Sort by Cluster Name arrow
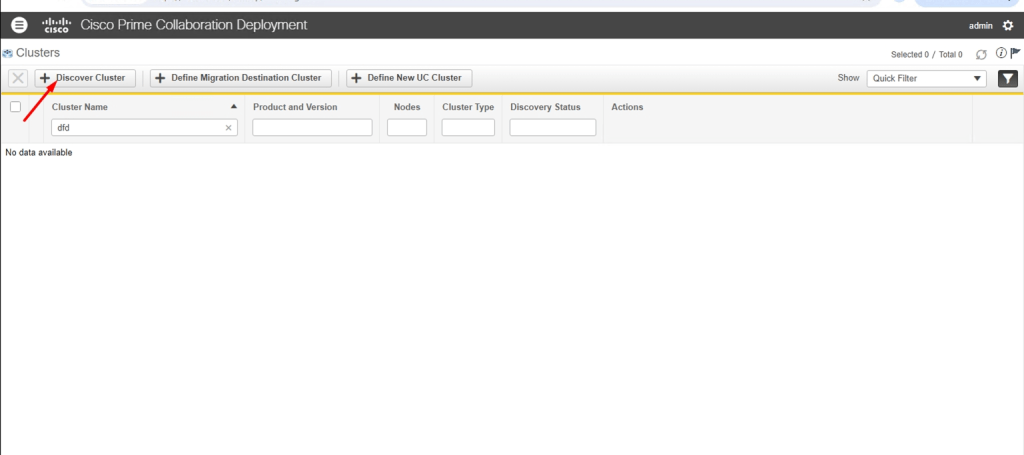 [x=234, y=106]
